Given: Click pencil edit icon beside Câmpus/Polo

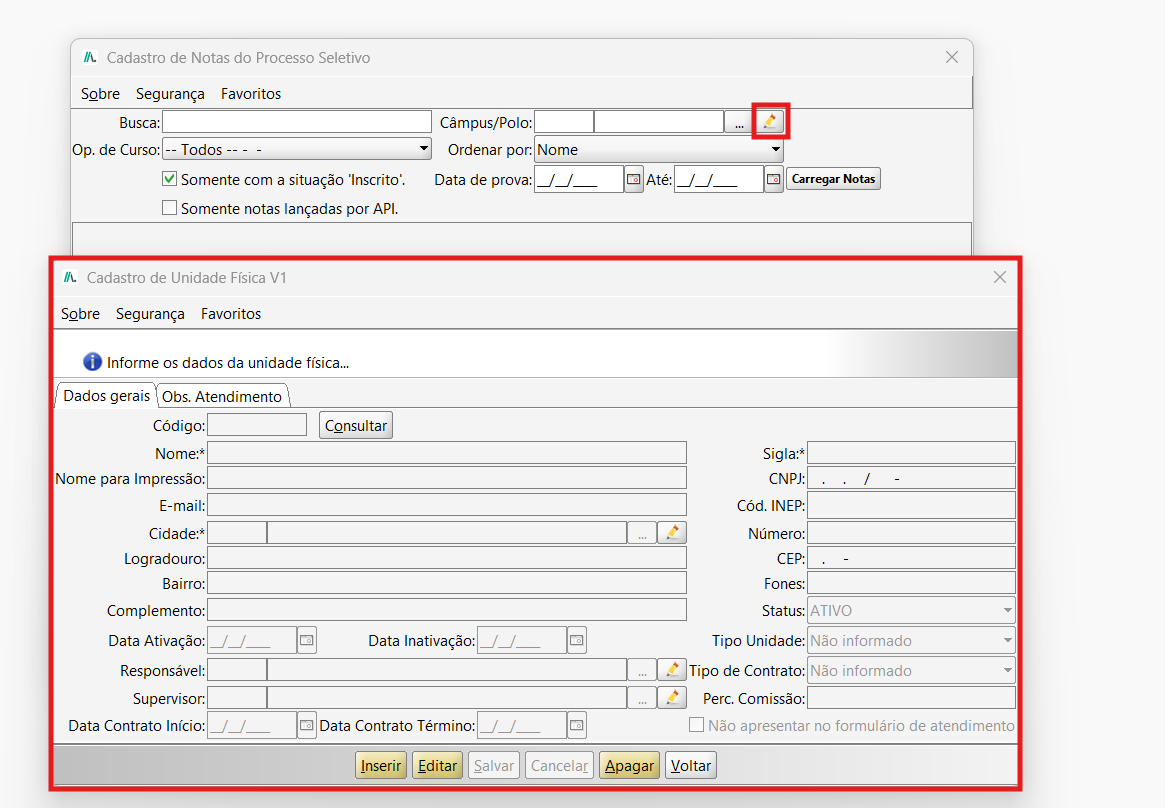Looking at the screenshot, I should 770,121.
